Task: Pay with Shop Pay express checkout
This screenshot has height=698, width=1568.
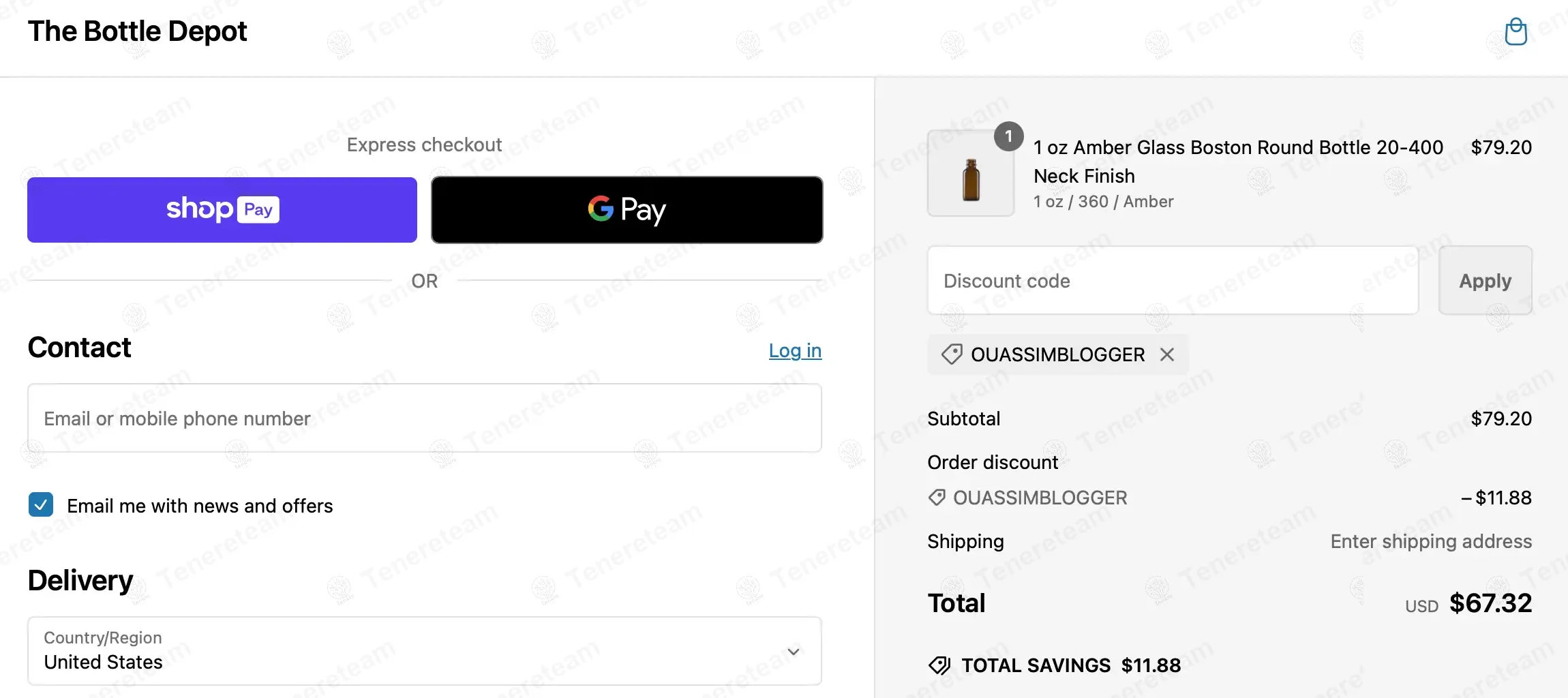Action: click(222, 210)
